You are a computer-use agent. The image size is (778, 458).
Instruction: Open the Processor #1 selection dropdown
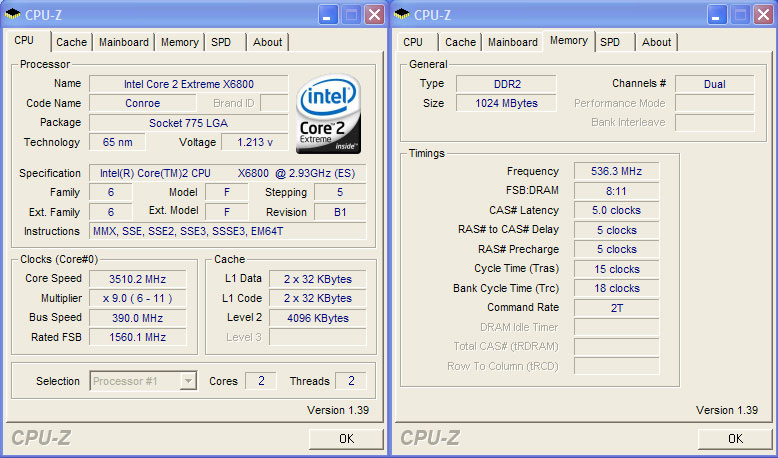point(143,381)
